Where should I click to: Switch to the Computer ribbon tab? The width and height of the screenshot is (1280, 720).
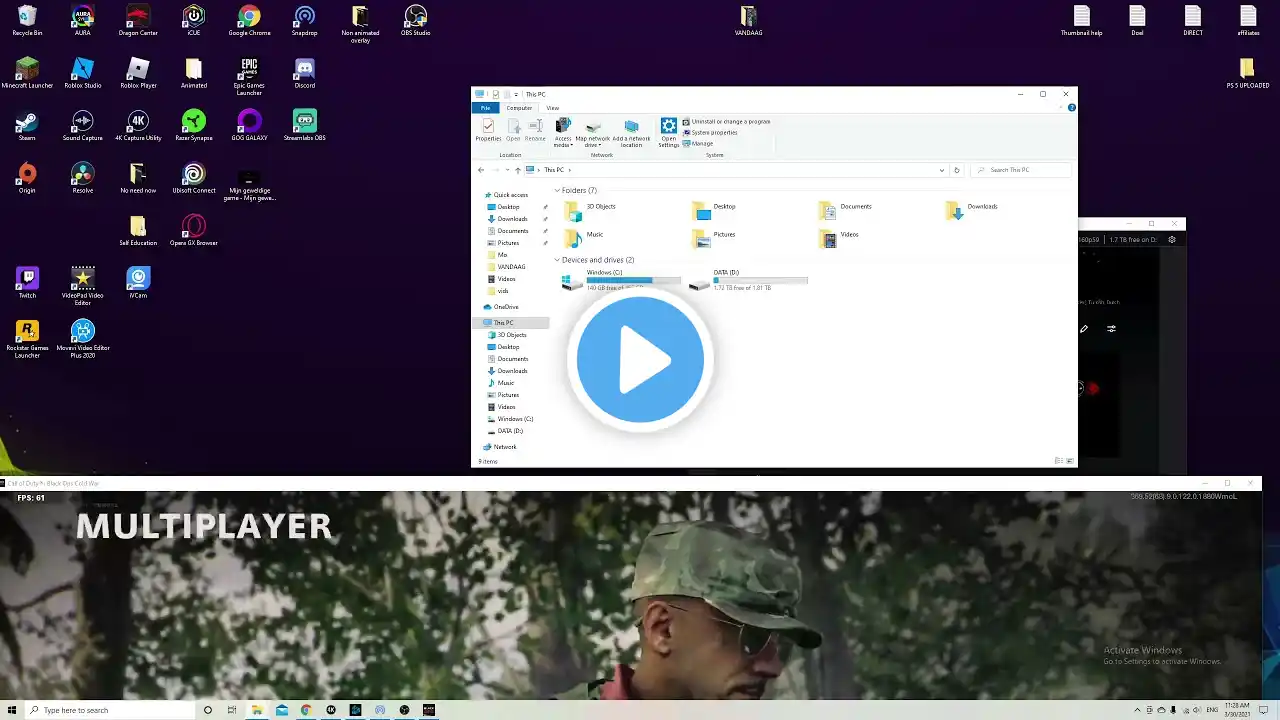point(519,108)
